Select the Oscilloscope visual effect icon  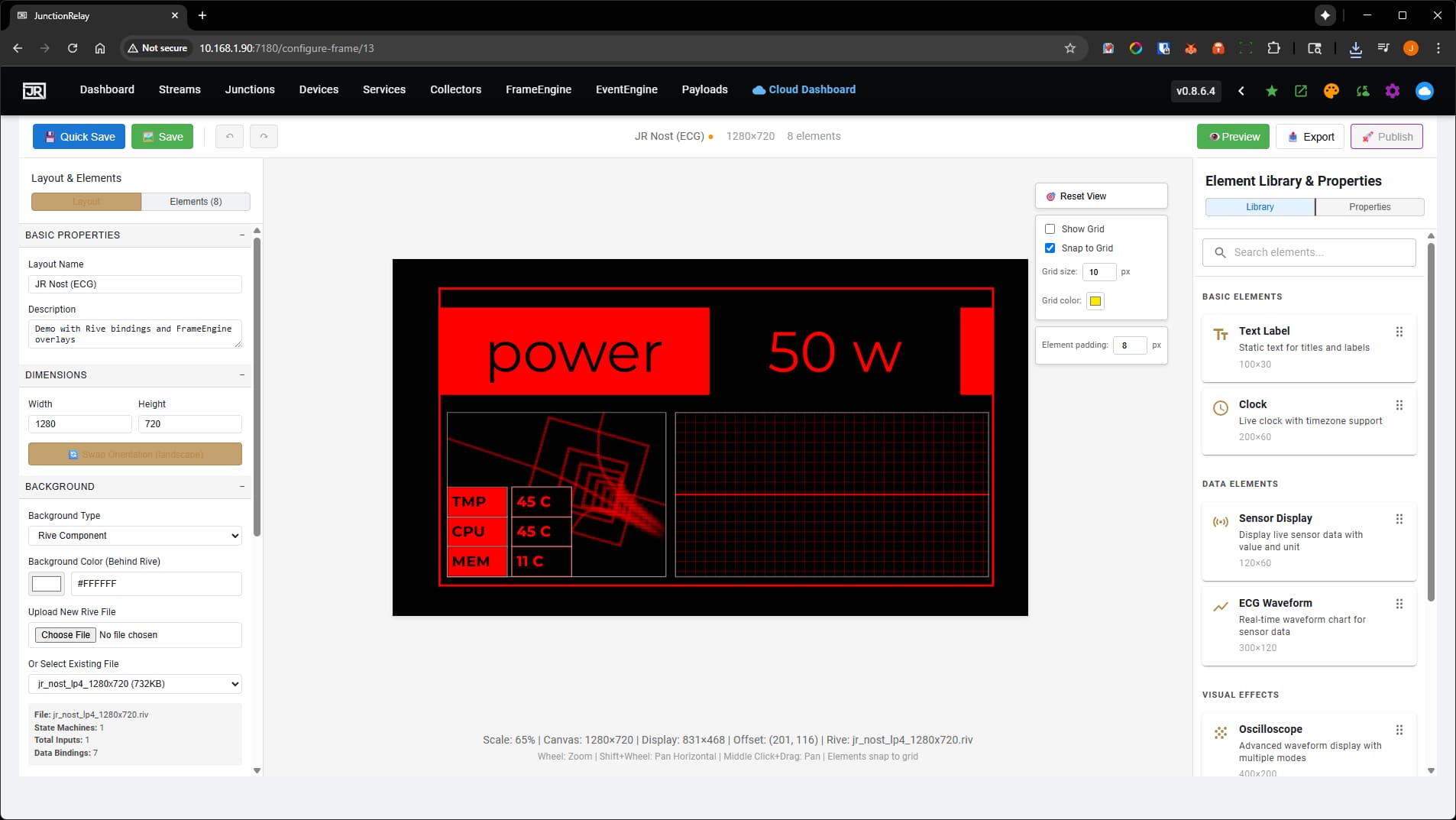(x=1220, y=731)
